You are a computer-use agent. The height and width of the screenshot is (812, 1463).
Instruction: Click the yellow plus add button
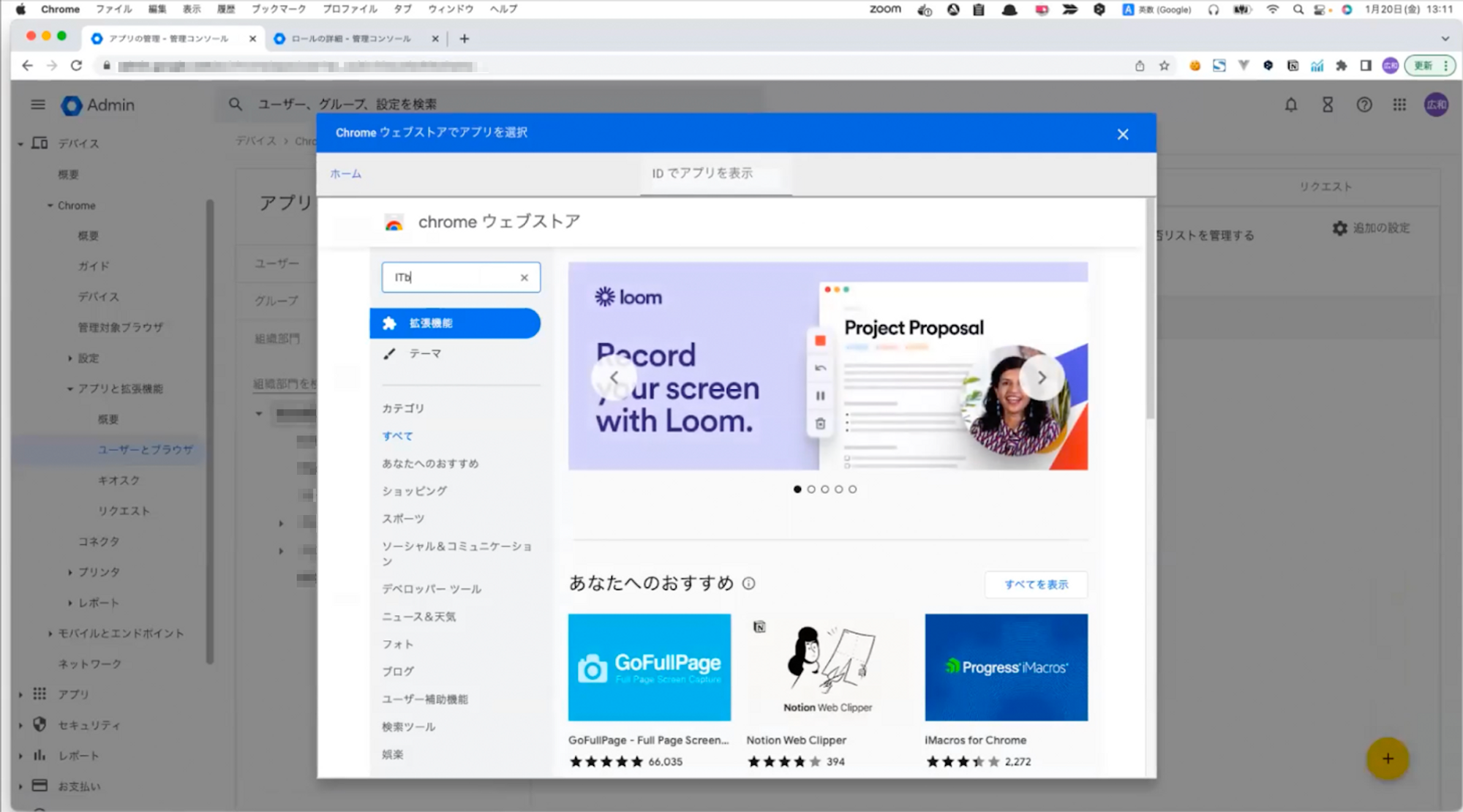[1387, 759]
